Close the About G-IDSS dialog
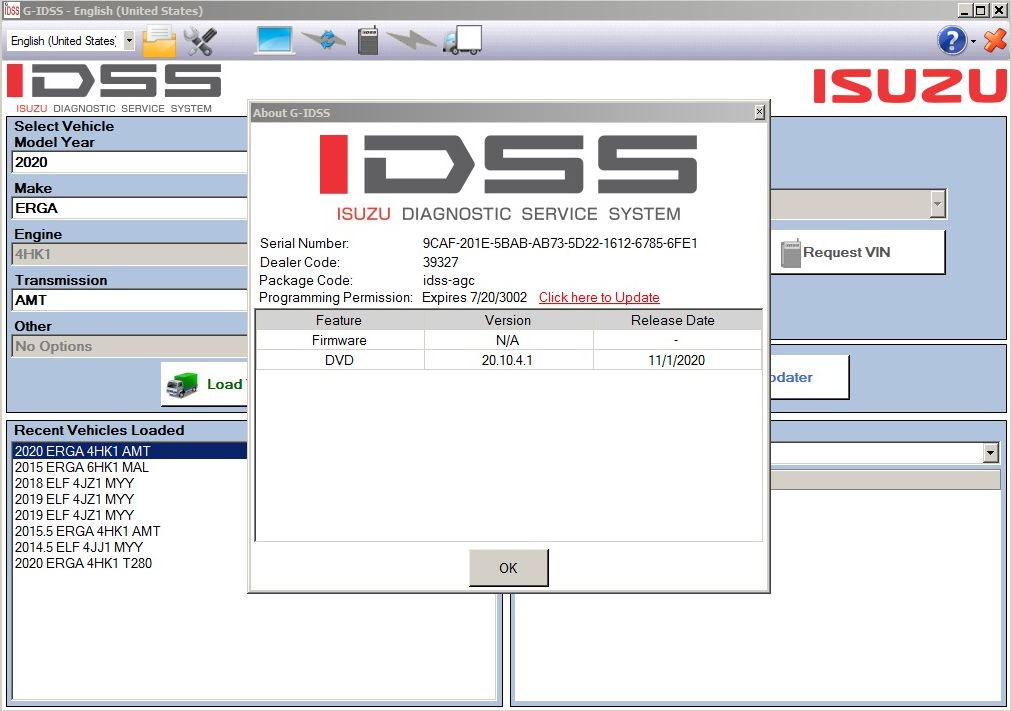 click(761, 112)
